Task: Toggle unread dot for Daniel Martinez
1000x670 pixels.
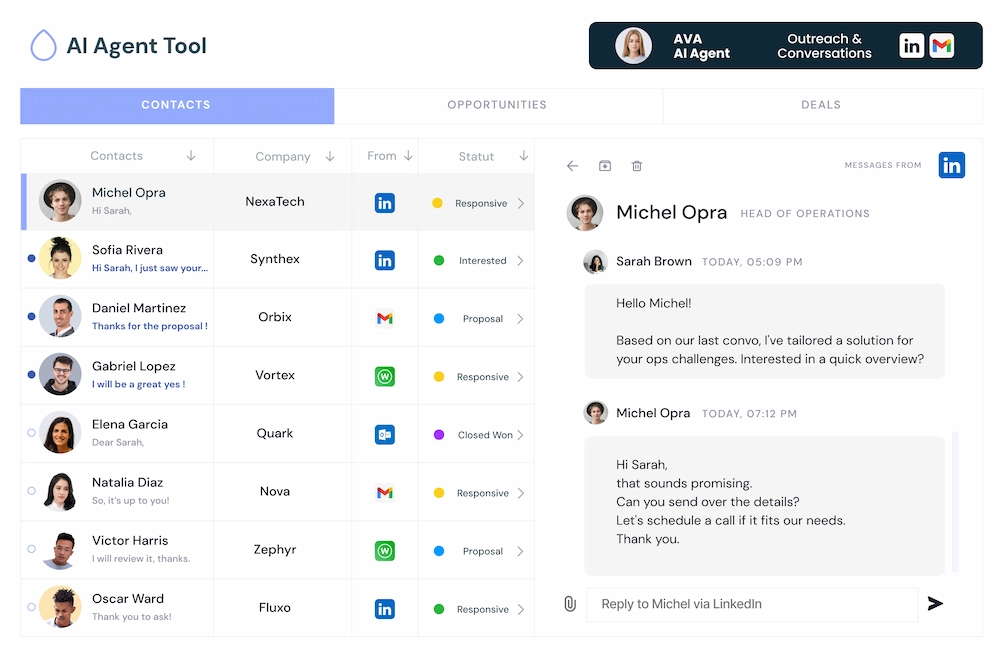Action: click(x=31, y=316)
